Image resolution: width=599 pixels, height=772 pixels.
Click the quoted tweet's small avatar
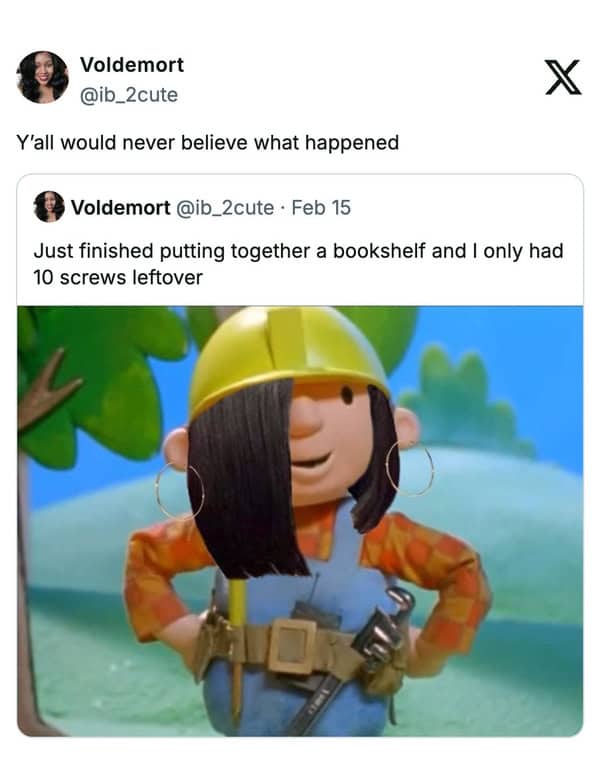pos(49,207)
